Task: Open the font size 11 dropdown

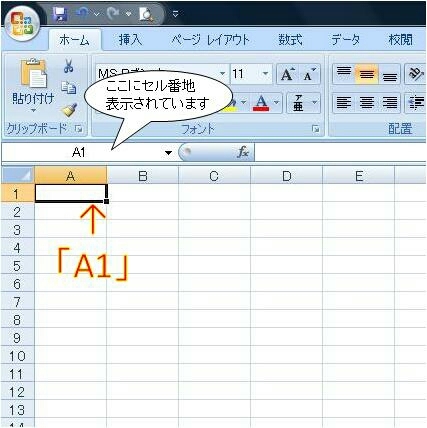Action: click(266, 74)
